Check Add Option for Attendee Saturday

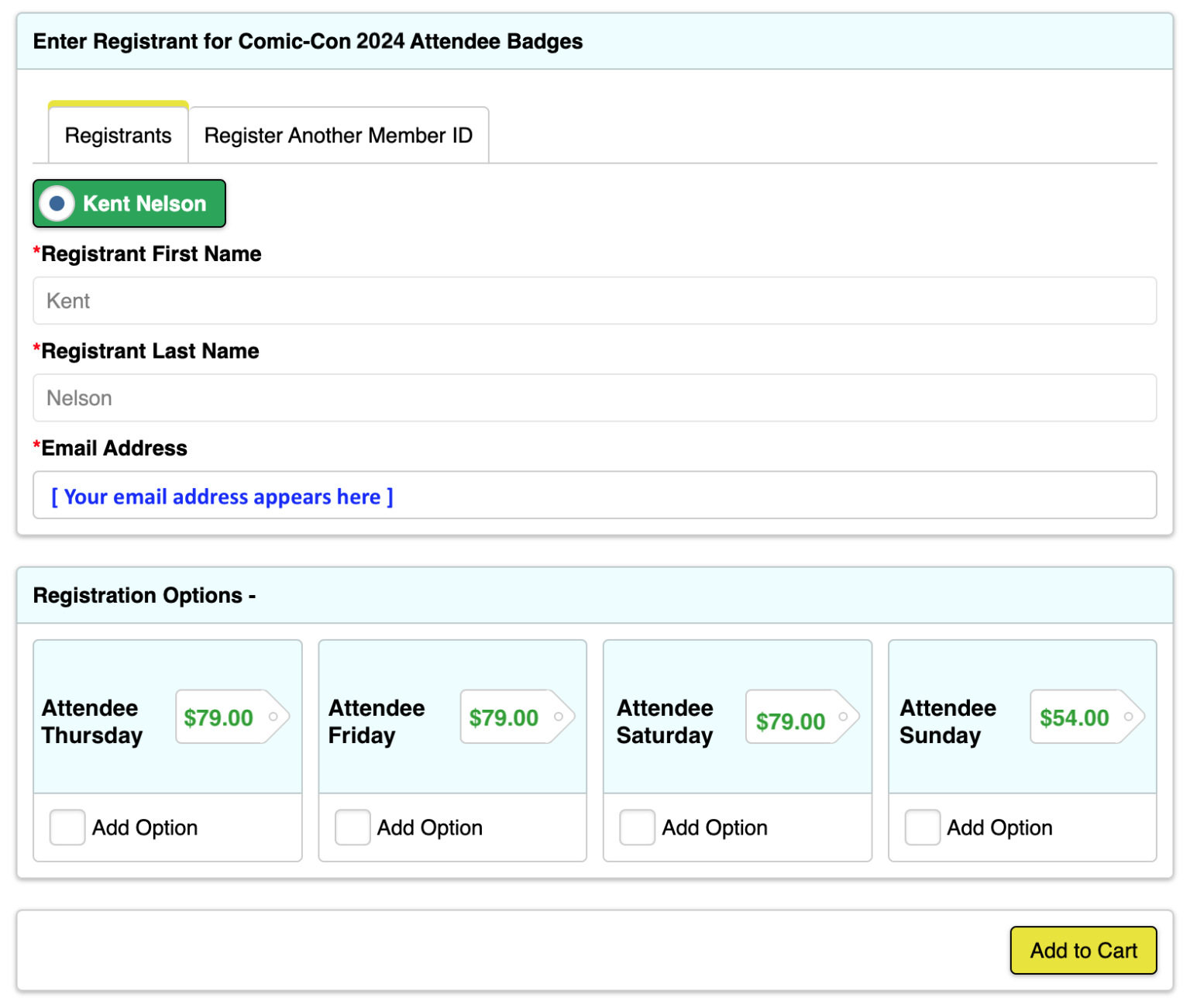point(638,827)
